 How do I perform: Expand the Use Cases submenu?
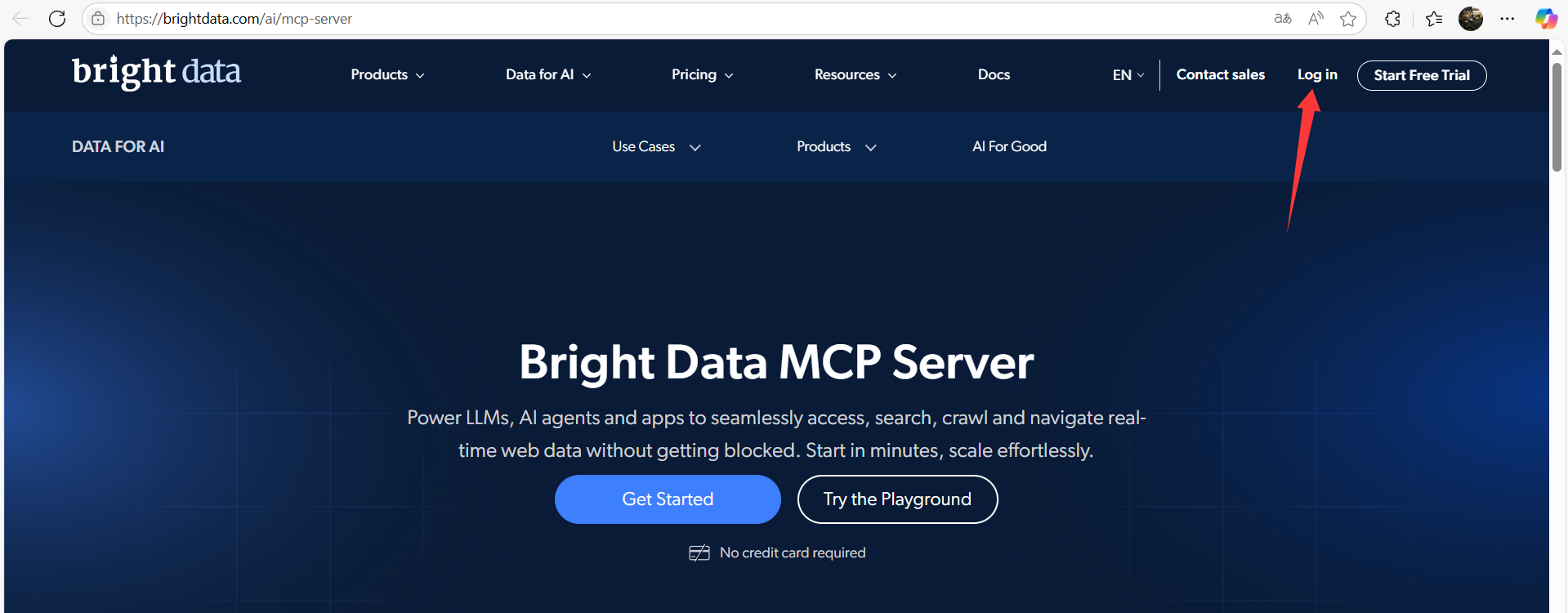pyautogui.click(x=656, y=147)
